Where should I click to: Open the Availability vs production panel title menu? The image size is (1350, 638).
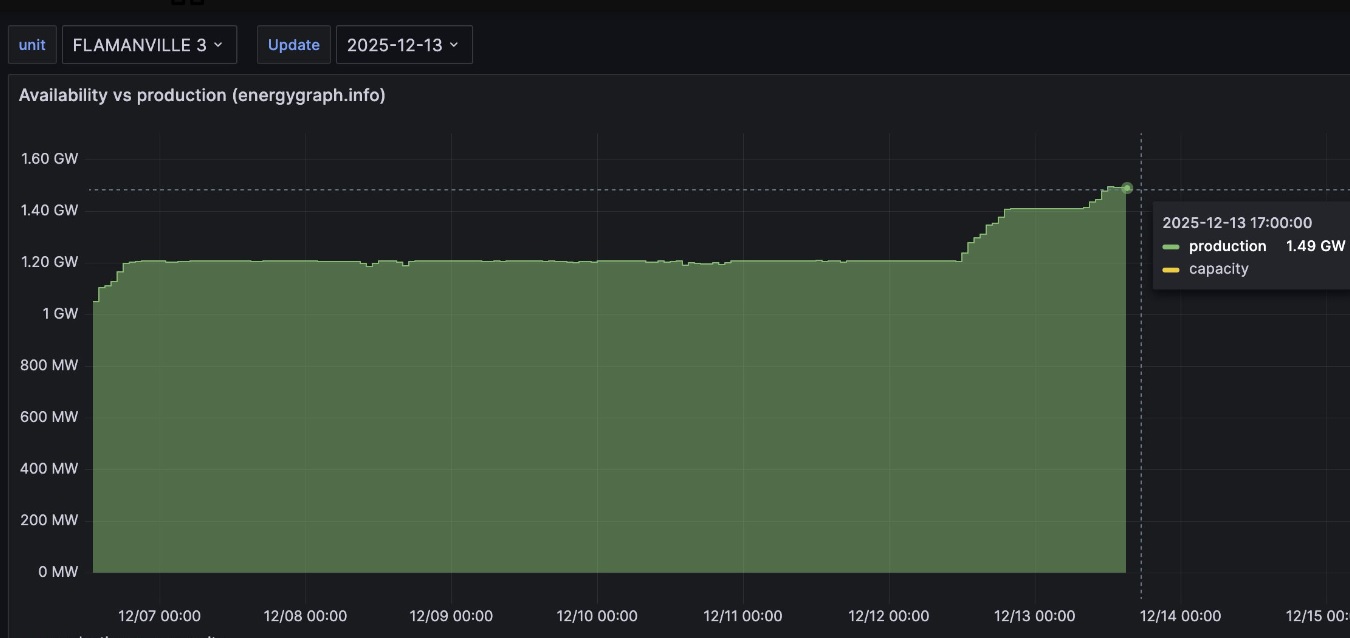(202, 95)
